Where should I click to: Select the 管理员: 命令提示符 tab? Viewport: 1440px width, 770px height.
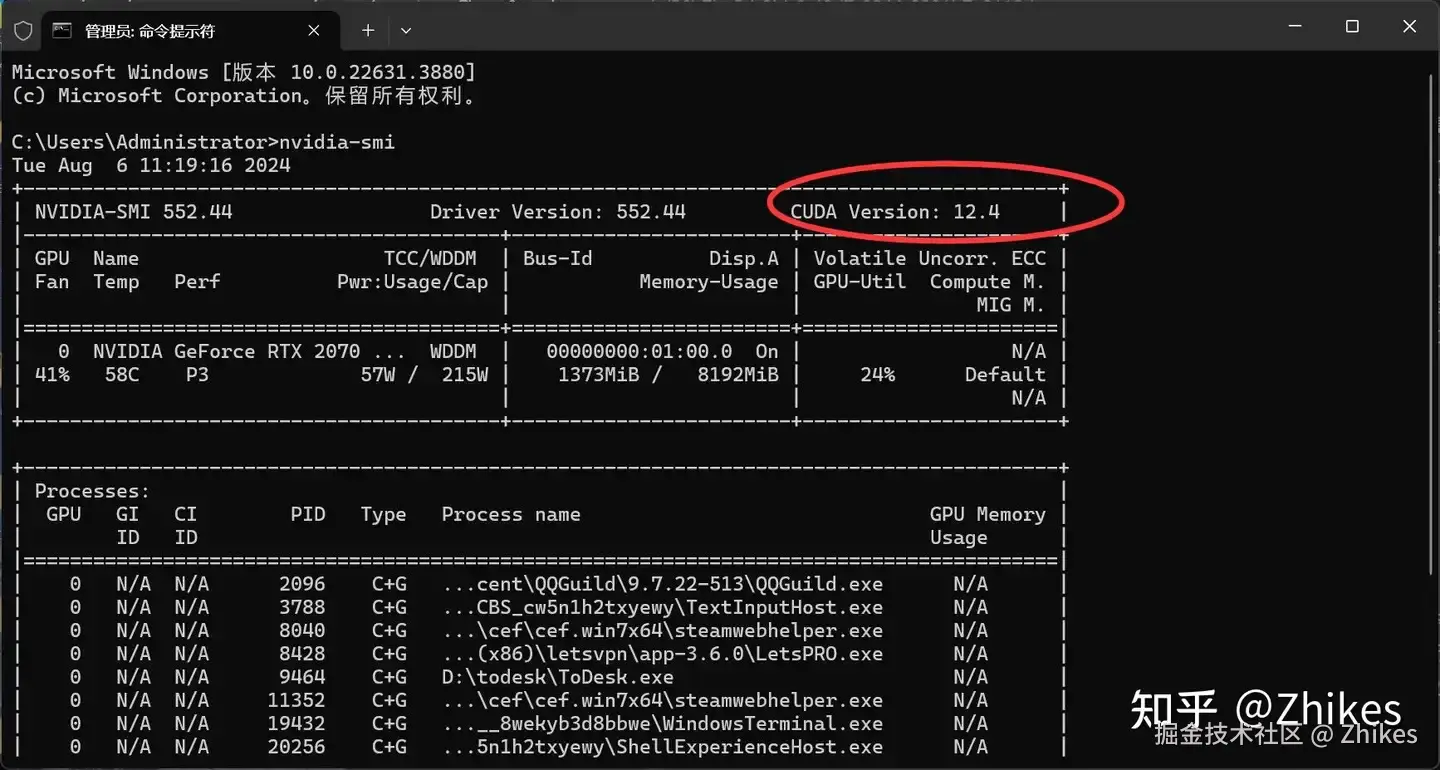coord(187,30)
